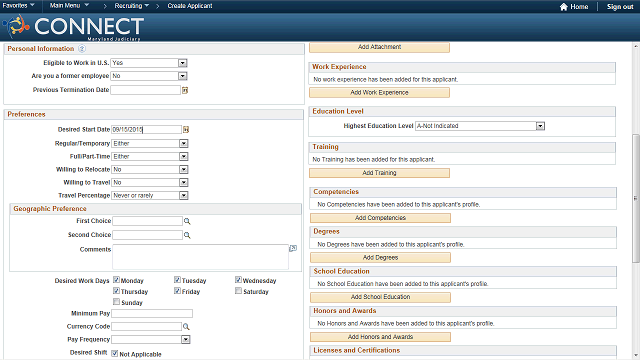Expand the Comments box pop-out icon
The width and height of the screenshot is (640, 360).
pyautogui.click(x=293, y=248)
